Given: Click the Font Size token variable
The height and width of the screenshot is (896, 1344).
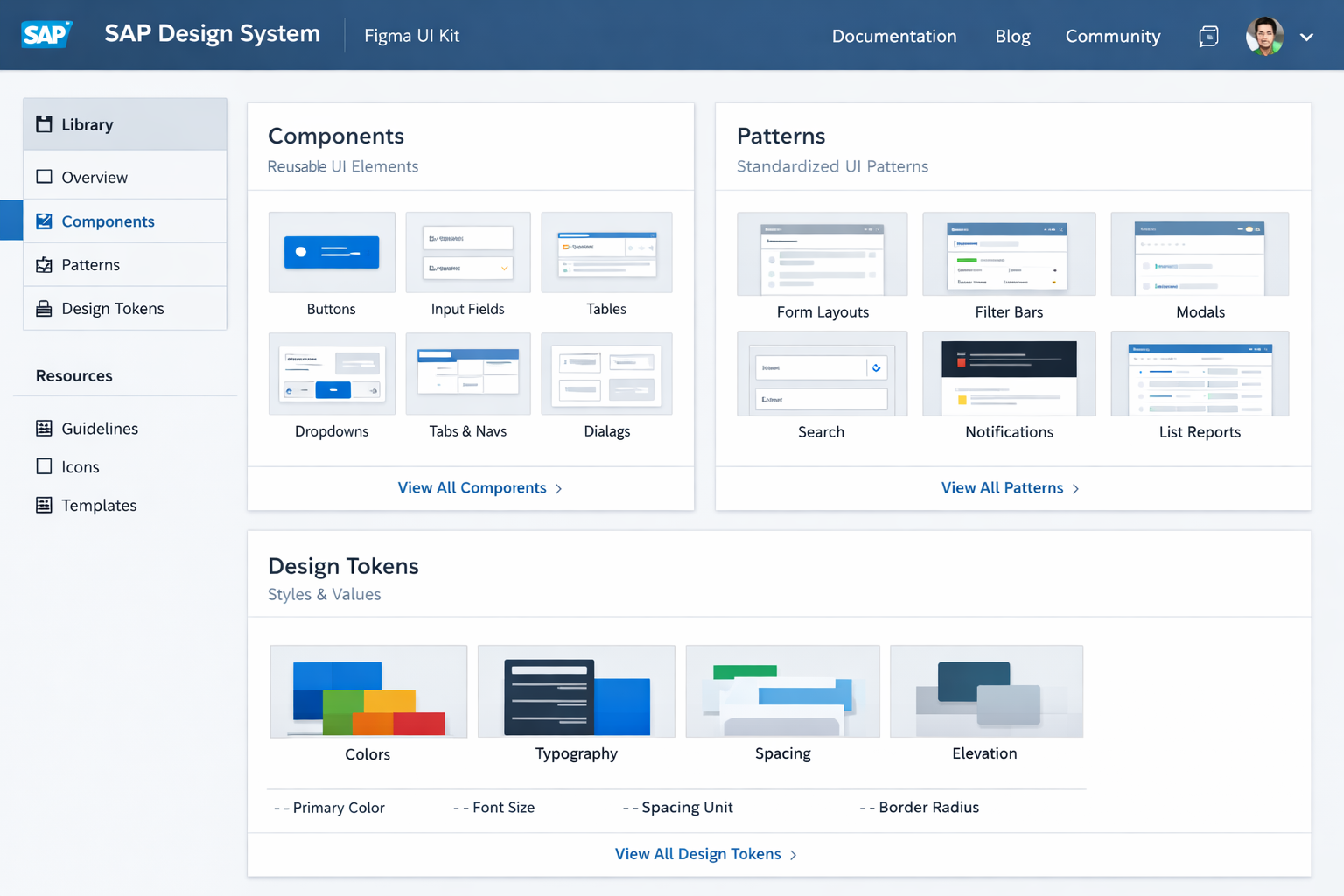Looking at the screenshot, I should click(493, 808).
